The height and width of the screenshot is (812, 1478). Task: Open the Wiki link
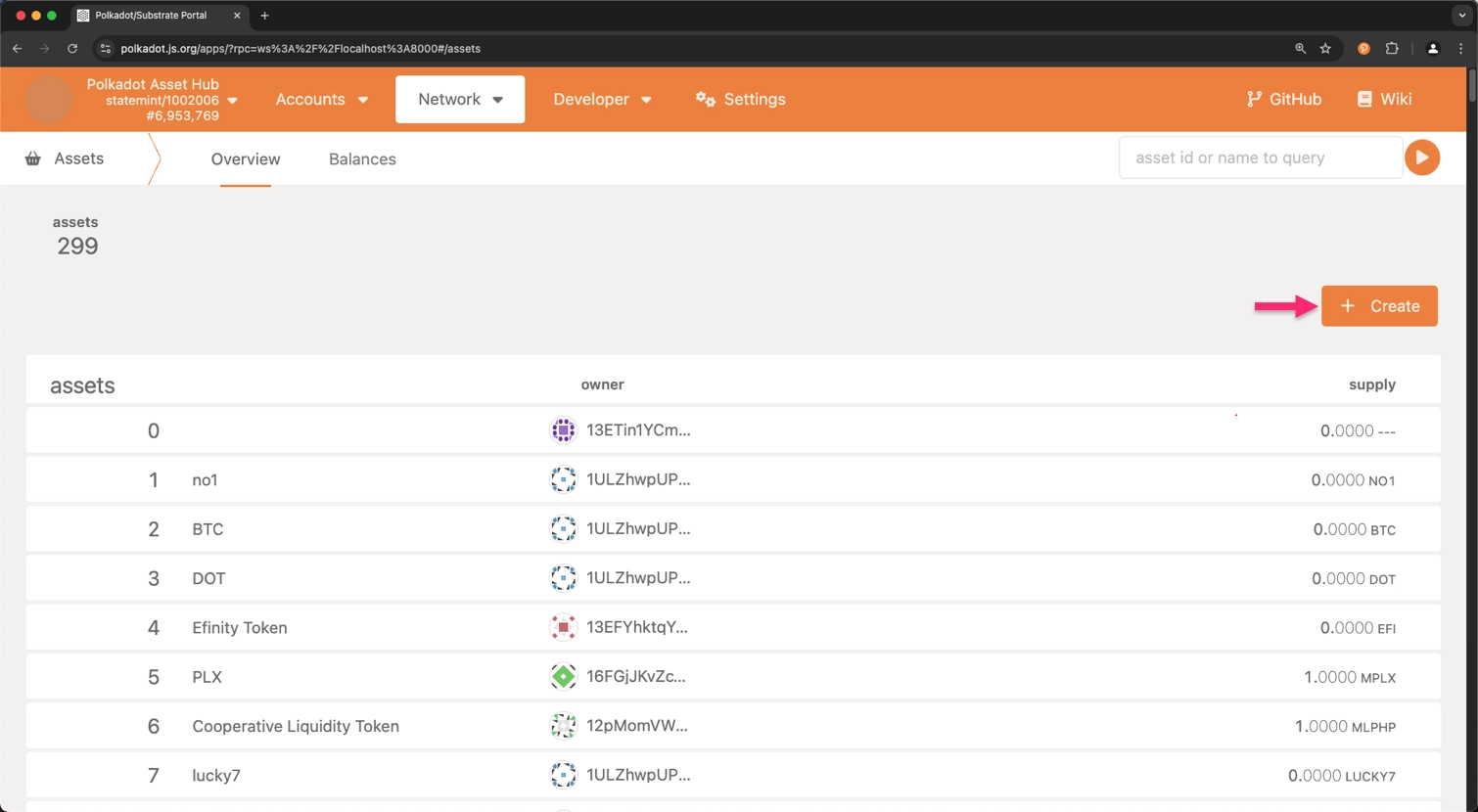(x=1384, y=99)
